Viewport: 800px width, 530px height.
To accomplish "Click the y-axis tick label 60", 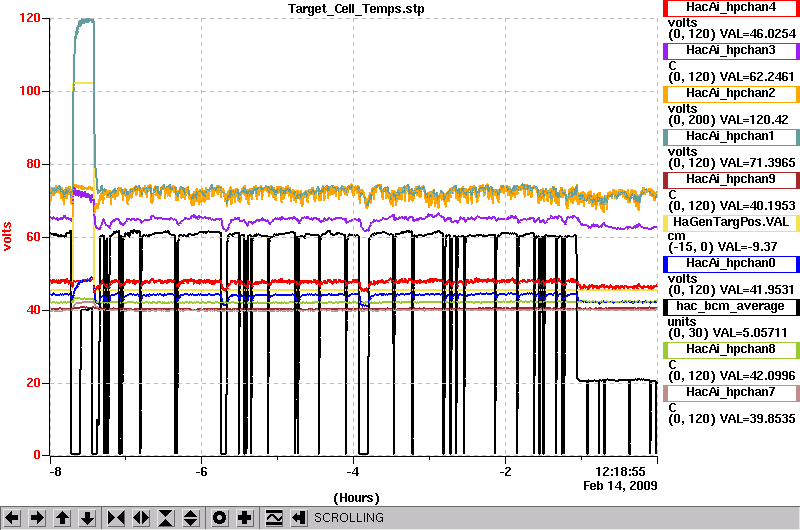I will point(33,237).
